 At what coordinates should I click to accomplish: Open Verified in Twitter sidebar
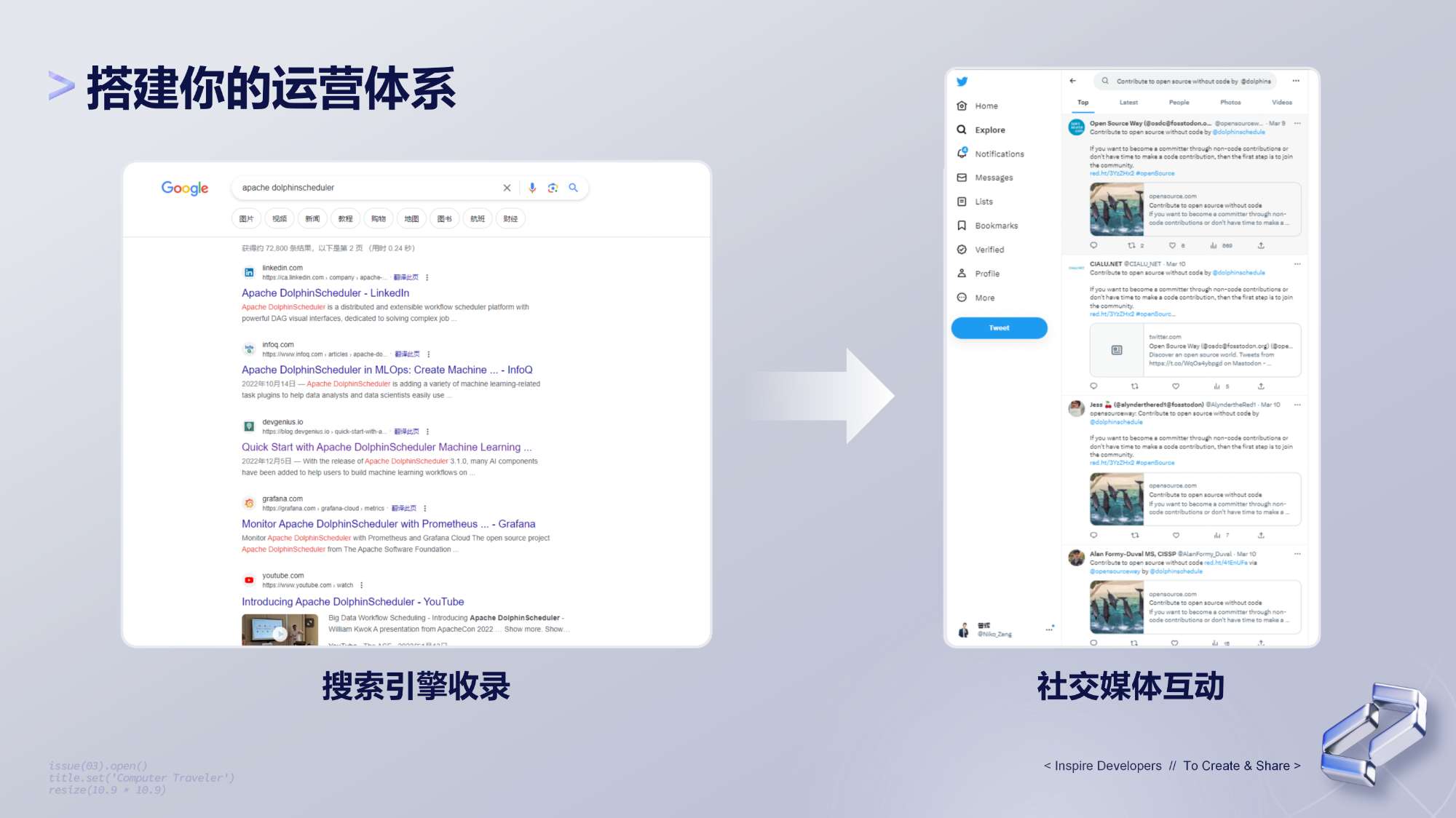[981, 250]
